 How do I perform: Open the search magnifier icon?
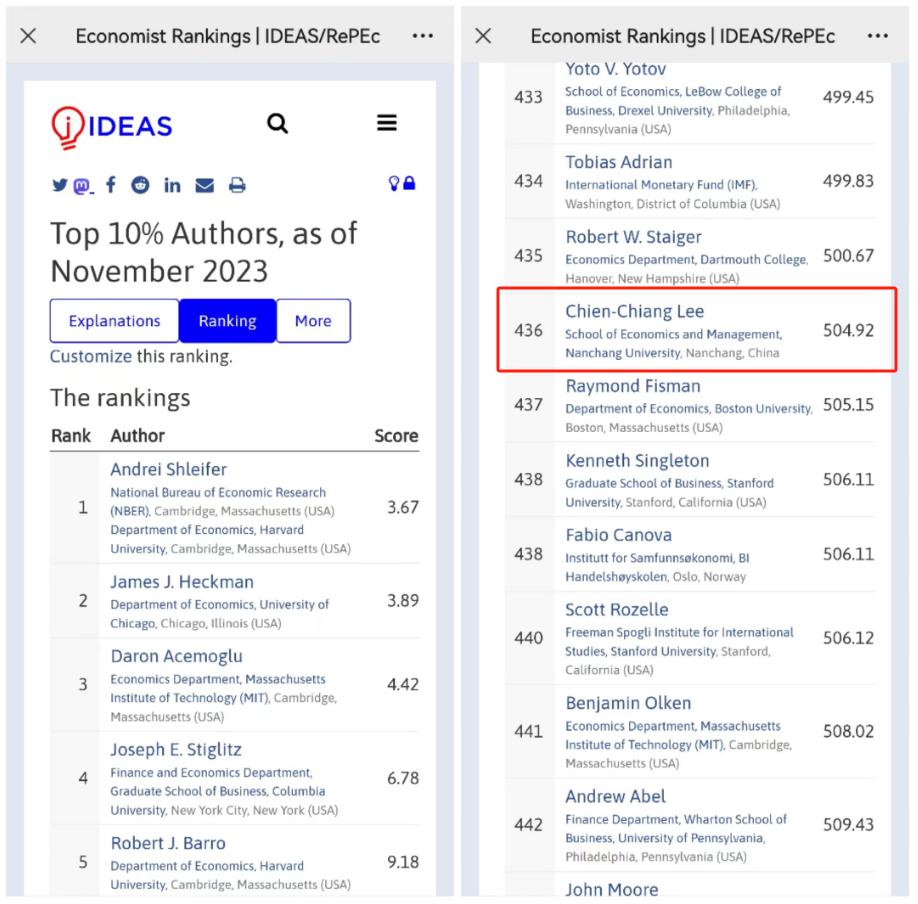278,124
